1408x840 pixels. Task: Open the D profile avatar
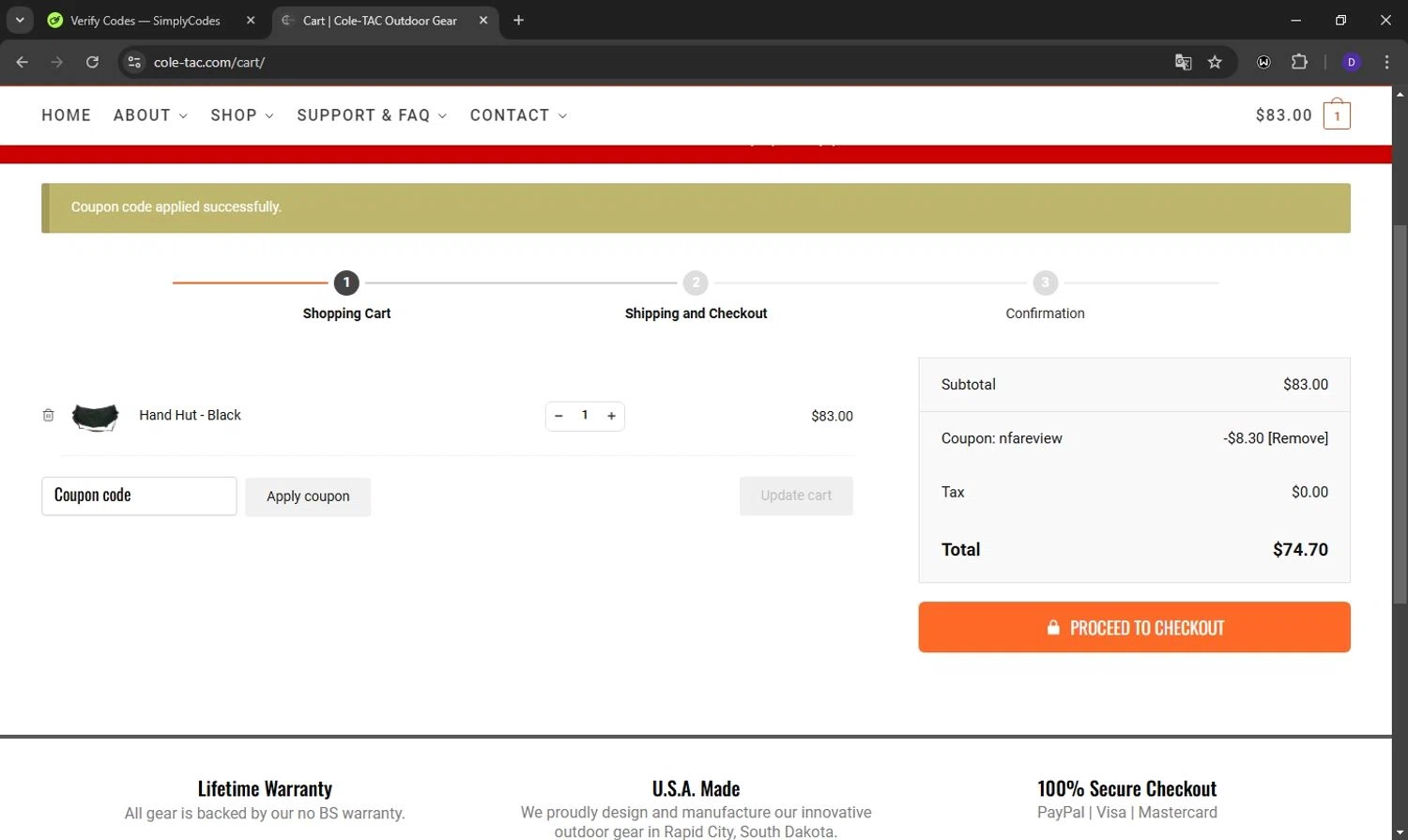coord(1351,62)
